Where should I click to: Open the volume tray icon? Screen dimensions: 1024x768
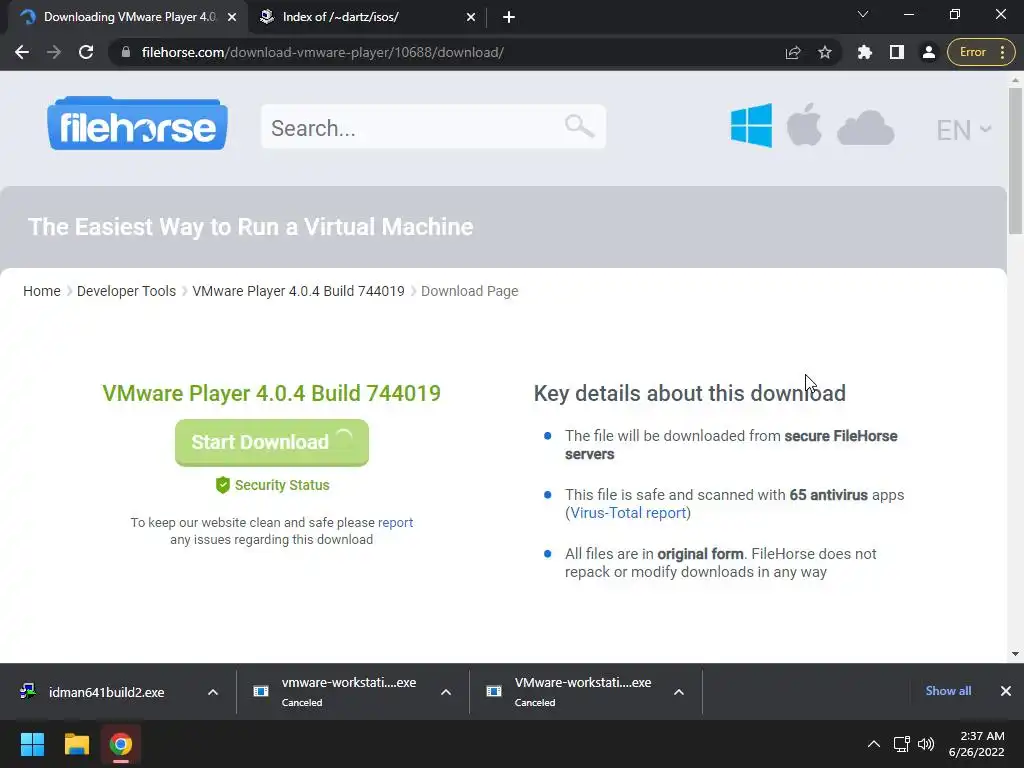tap(925, 744)
